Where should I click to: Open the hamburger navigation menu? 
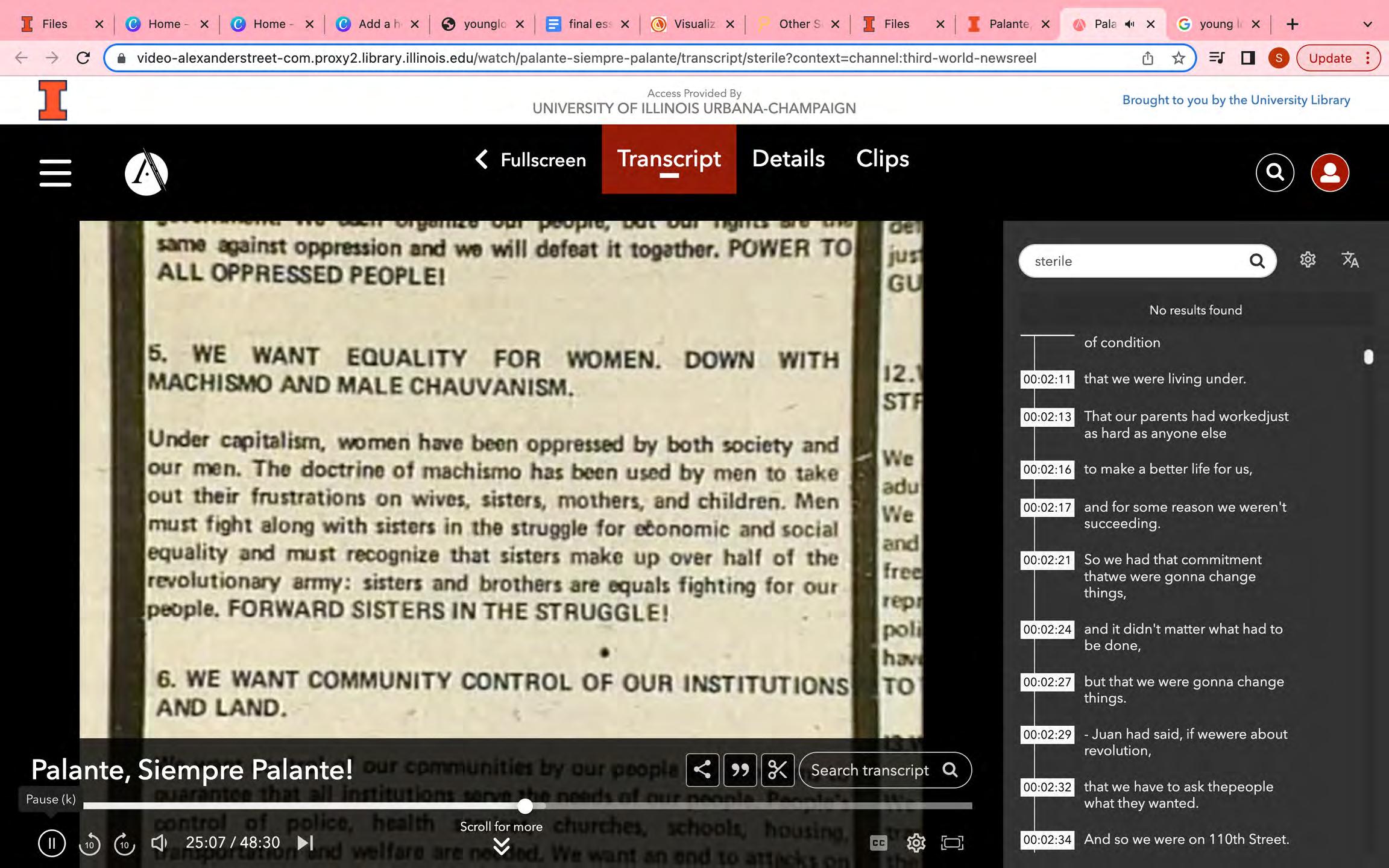pyautogui.click(x=55, y=173)
